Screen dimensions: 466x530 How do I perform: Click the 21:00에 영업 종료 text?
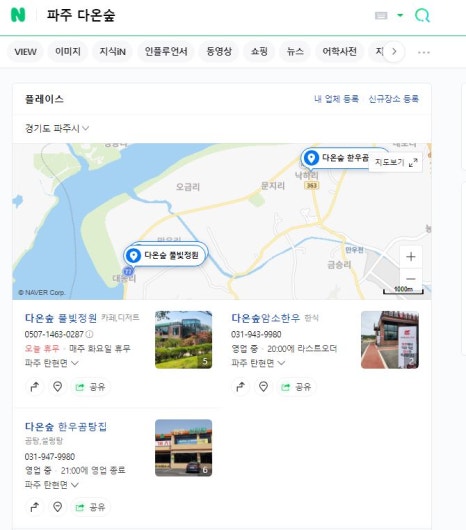[x=93, y=470]
